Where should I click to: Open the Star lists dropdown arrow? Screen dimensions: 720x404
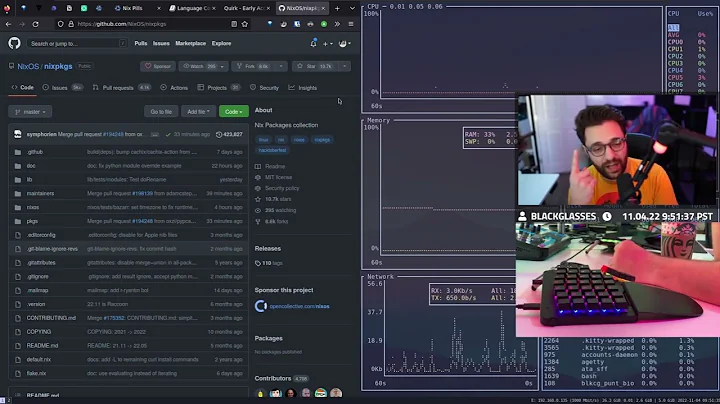point(344,66)
